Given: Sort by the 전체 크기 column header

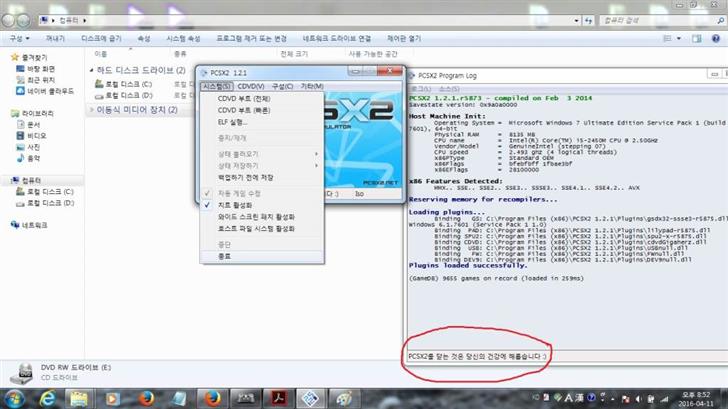Looking at the screenshot, I should pyautogui.click(x=294, y=54).
